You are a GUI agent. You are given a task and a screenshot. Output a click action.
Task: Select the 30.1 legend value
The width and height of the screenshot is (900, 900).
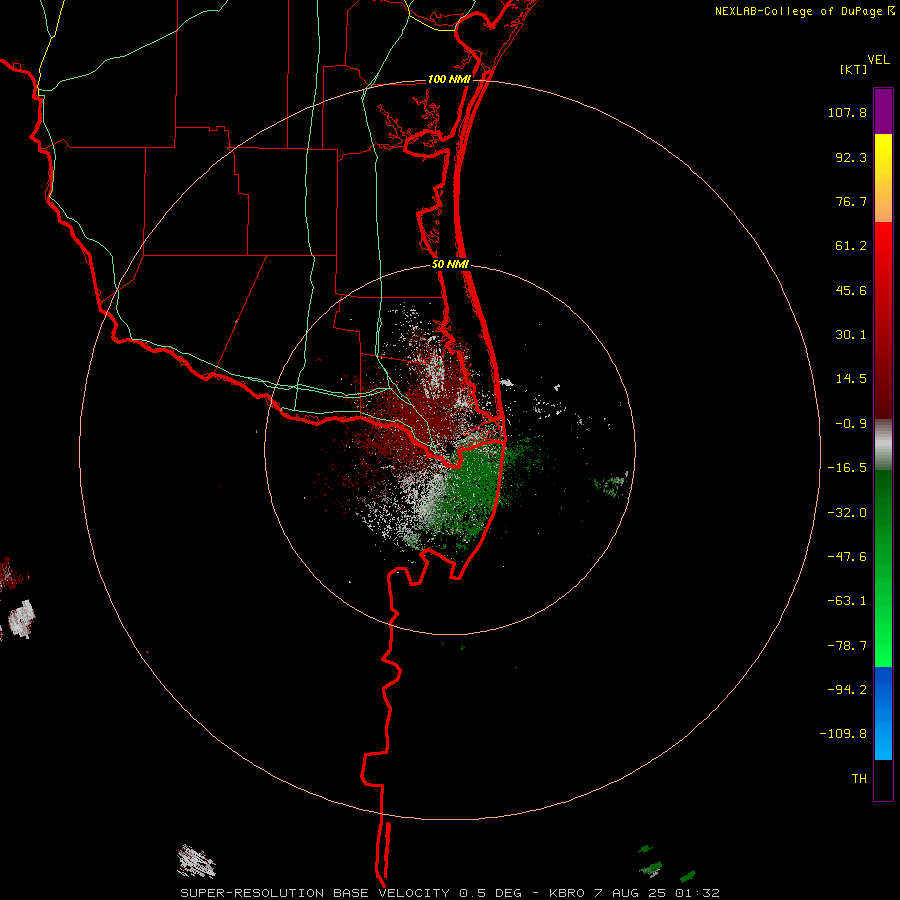click(x=851, y=335)
